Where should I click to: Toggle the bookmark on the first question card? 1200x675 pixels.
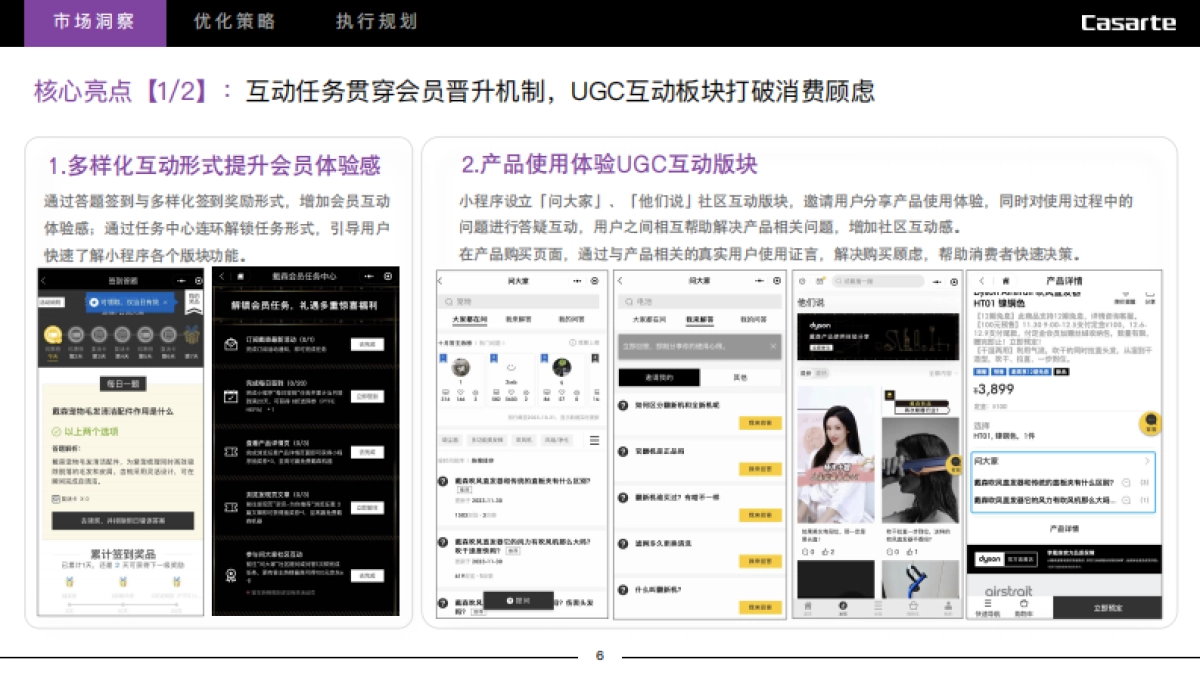point(443,356)
